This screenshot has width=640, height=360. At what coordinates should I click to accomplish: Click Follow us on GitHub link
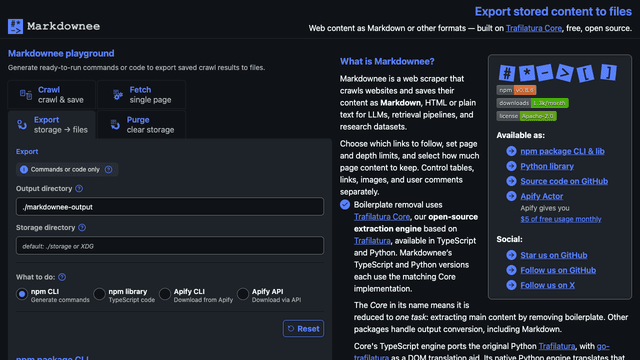pos(558,270)
